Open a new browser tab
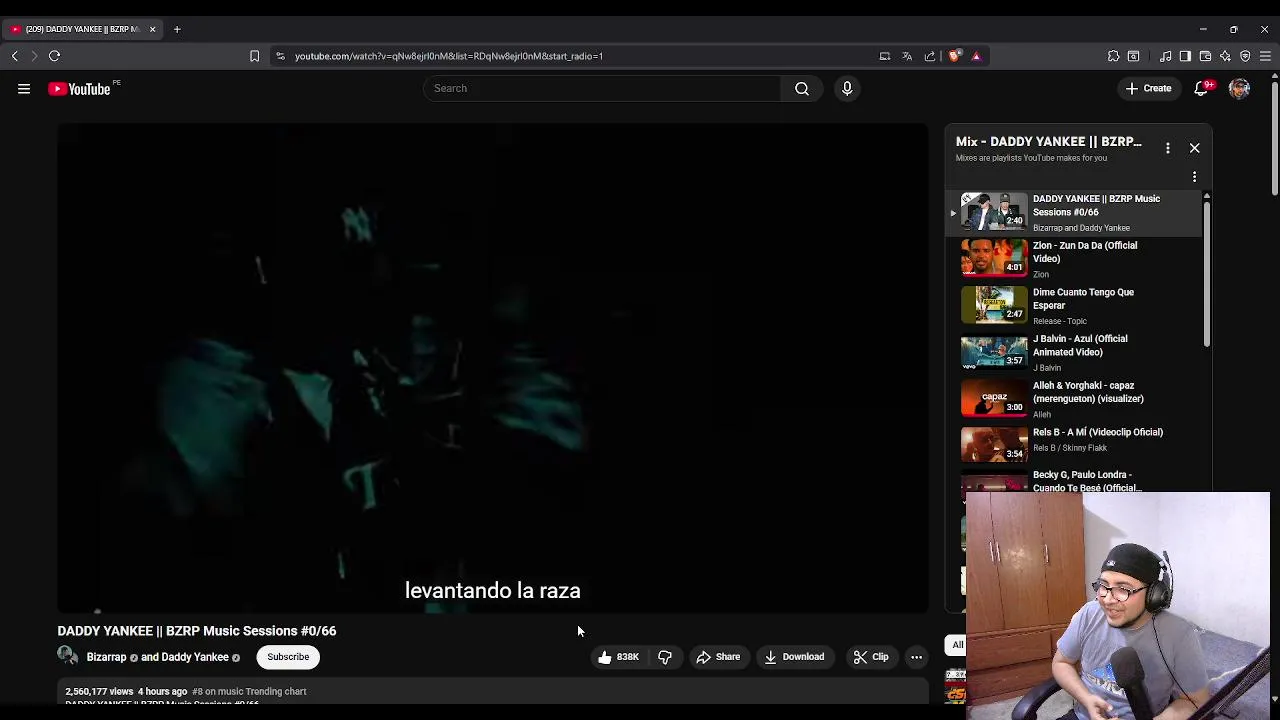Image resolution: width=1280 pixels, height=720 pixels. click(177, 29)
